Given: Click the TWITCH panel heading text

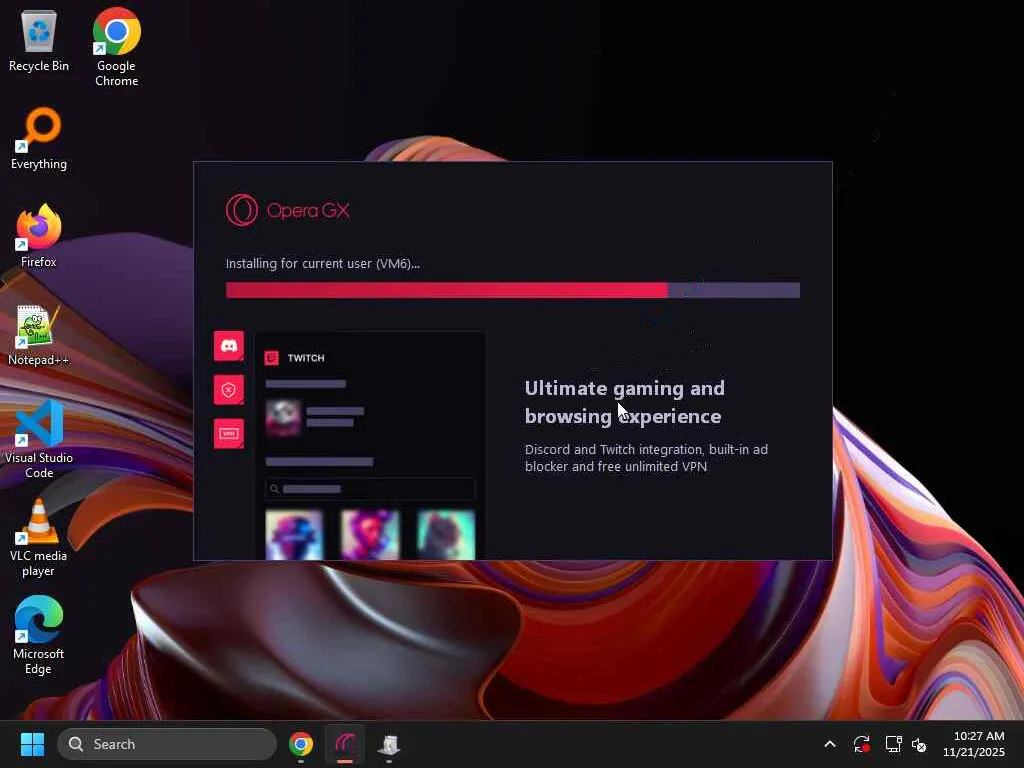Looking at the screenshot, I should (306, 358).
